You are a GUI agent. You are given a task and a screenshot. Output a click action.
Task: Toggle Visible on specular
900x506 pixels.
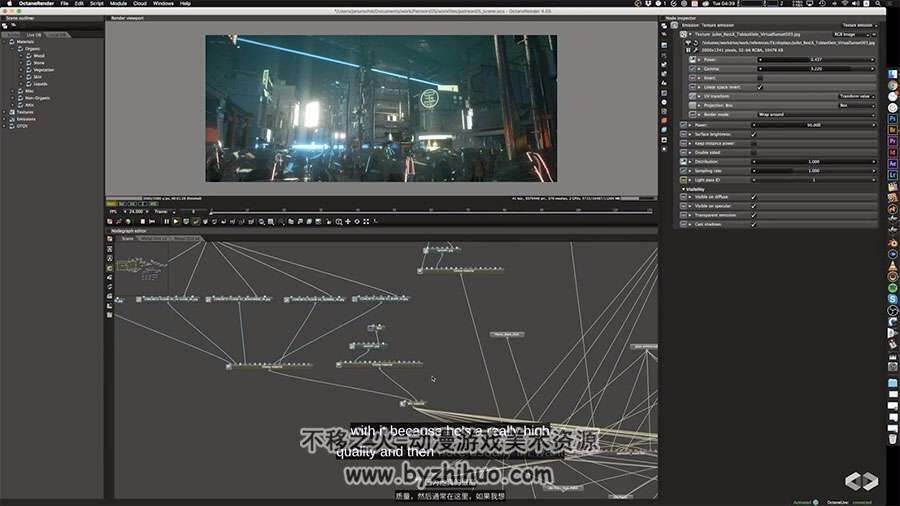pos(754,206)
